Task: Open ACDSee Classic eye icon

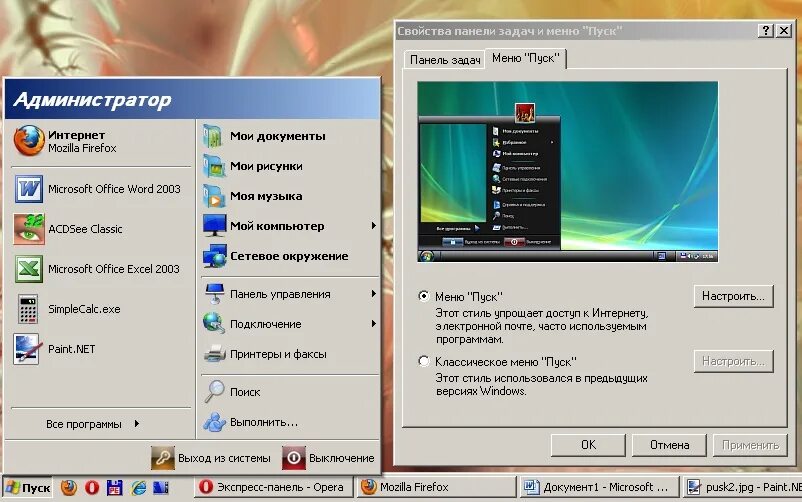Action: (29, 229)
